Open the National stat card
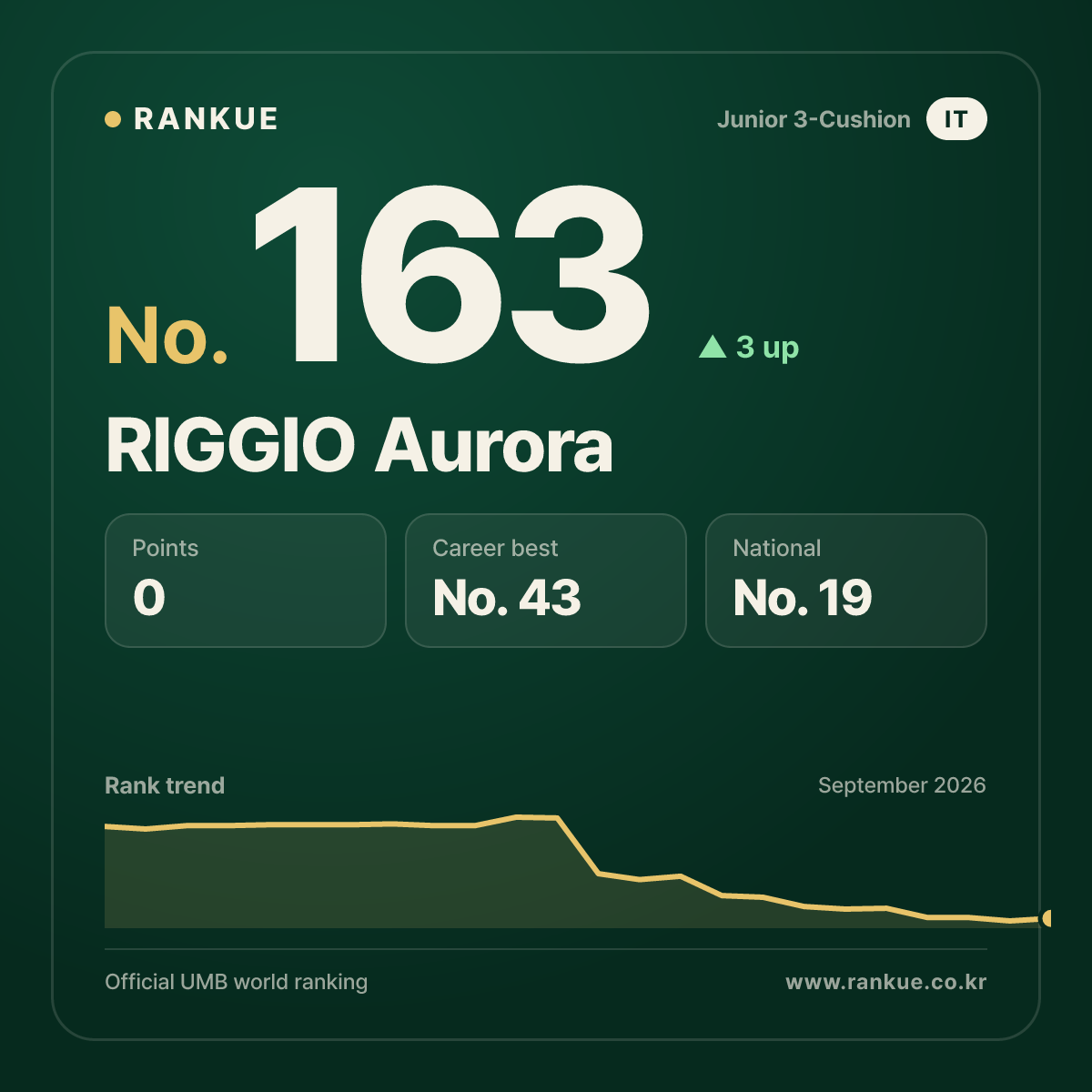The height and width of the screenshot is (1092, 1092). point(846,581)
